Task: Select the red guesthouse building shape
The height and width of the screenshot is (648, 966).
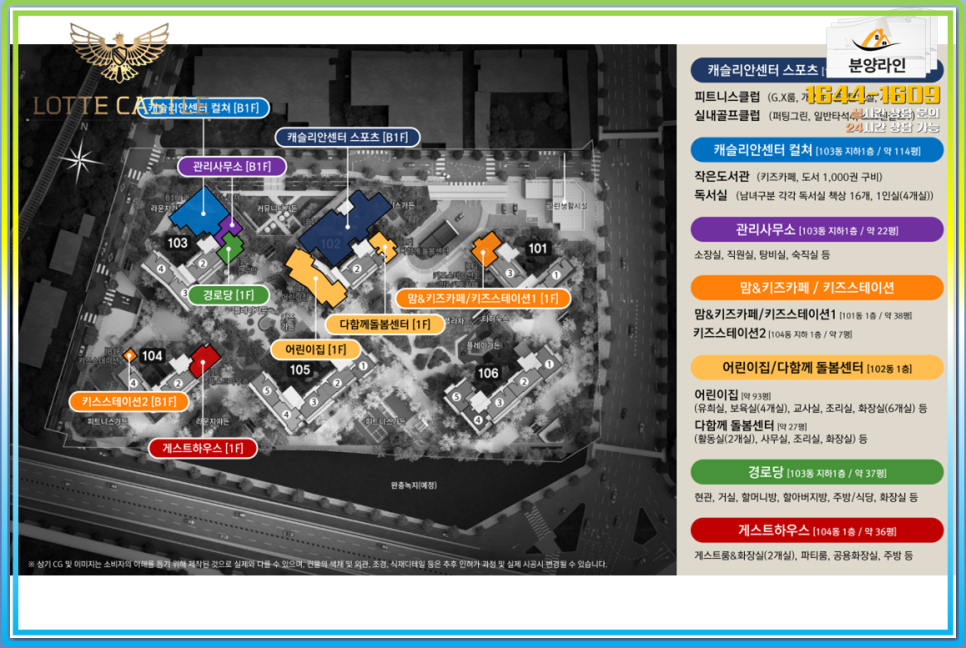Action: (x=204, y=360)
